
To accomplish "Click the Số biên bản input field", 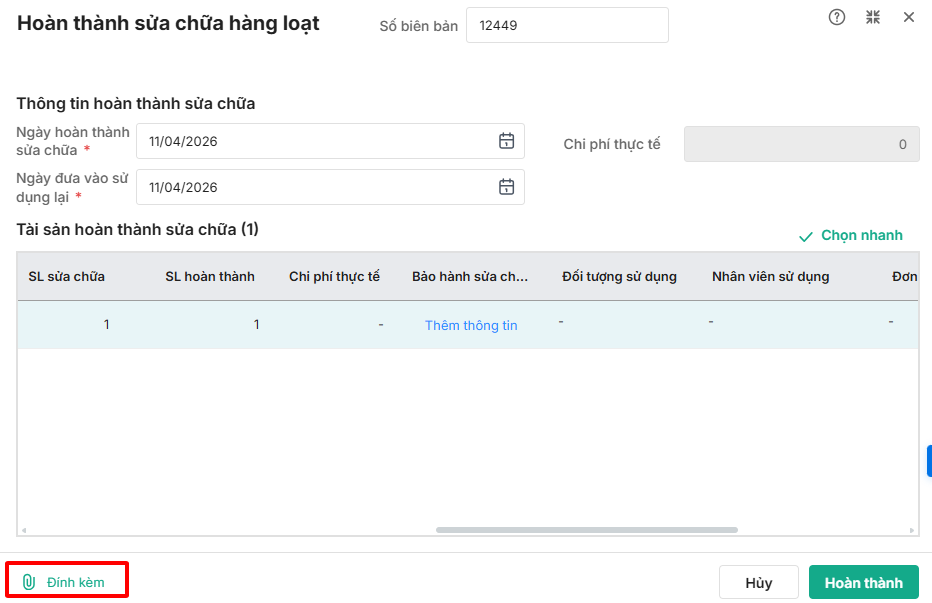I will tap(567, 26).
